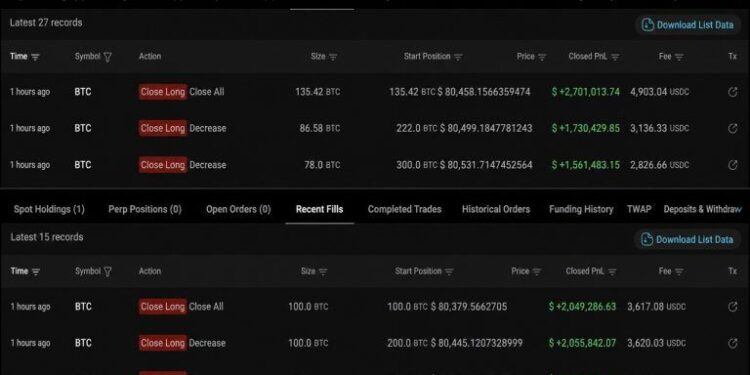The height and width of the screenshot is (375, 750).
Task: Open the Deposits & Withdraw tab
Action: pos(702,210)
